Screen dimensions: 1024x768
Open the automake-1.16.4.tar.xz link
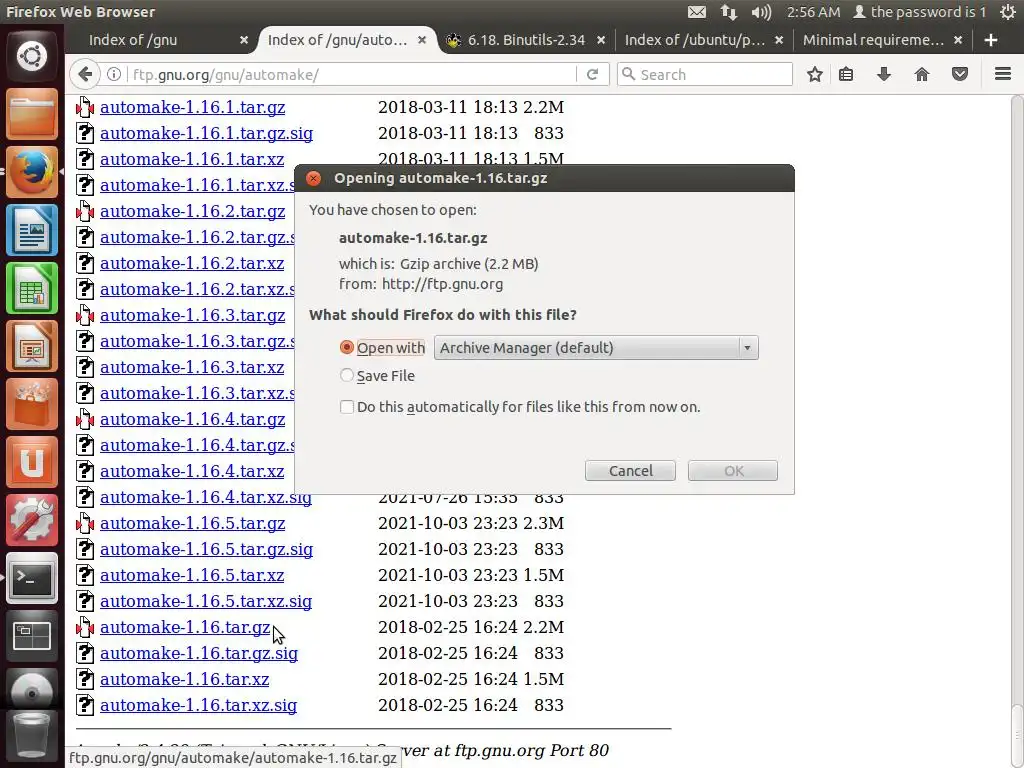192,472
